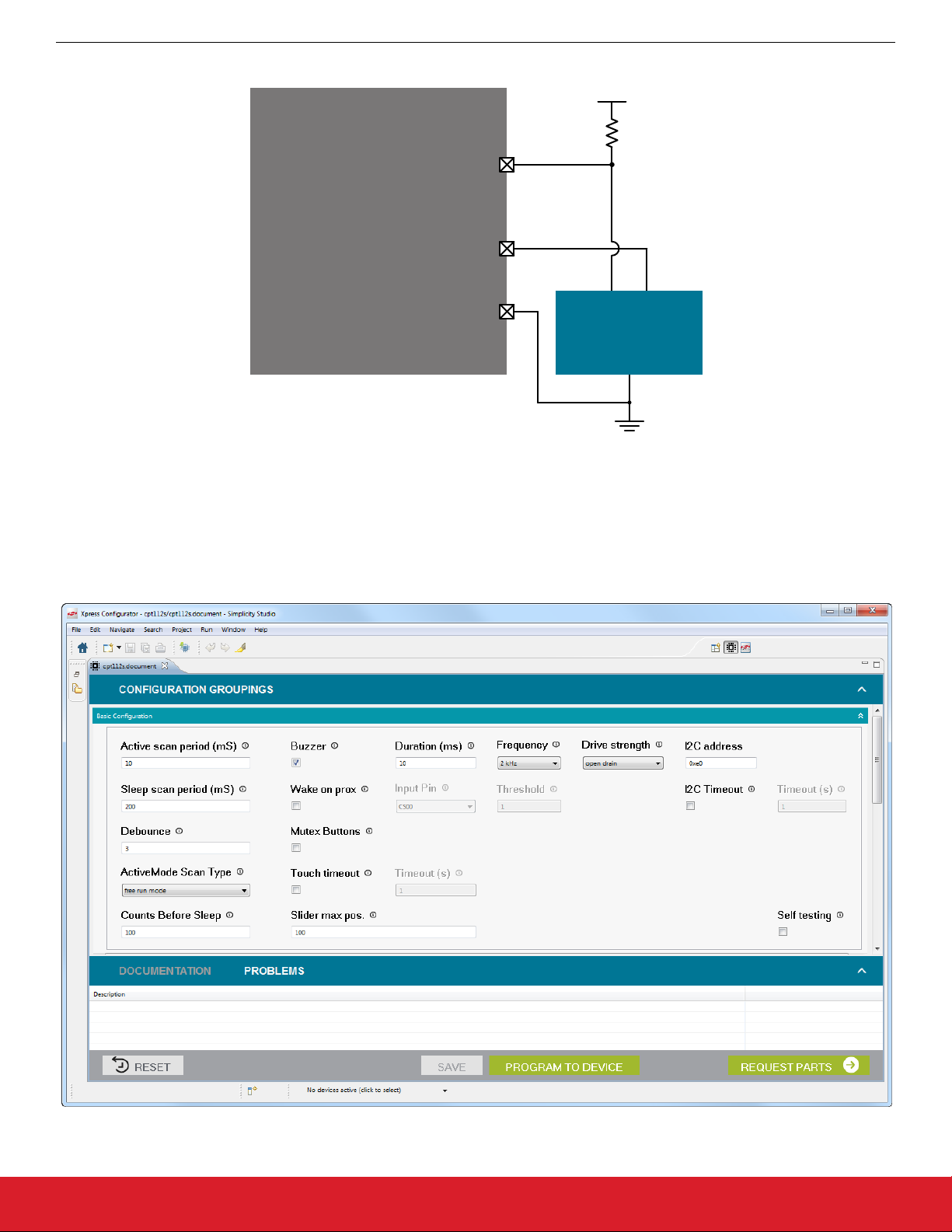Screen dimensions: 952x1232
Task: Click the Print toolbar icon
Action: [x=160, y=647]
